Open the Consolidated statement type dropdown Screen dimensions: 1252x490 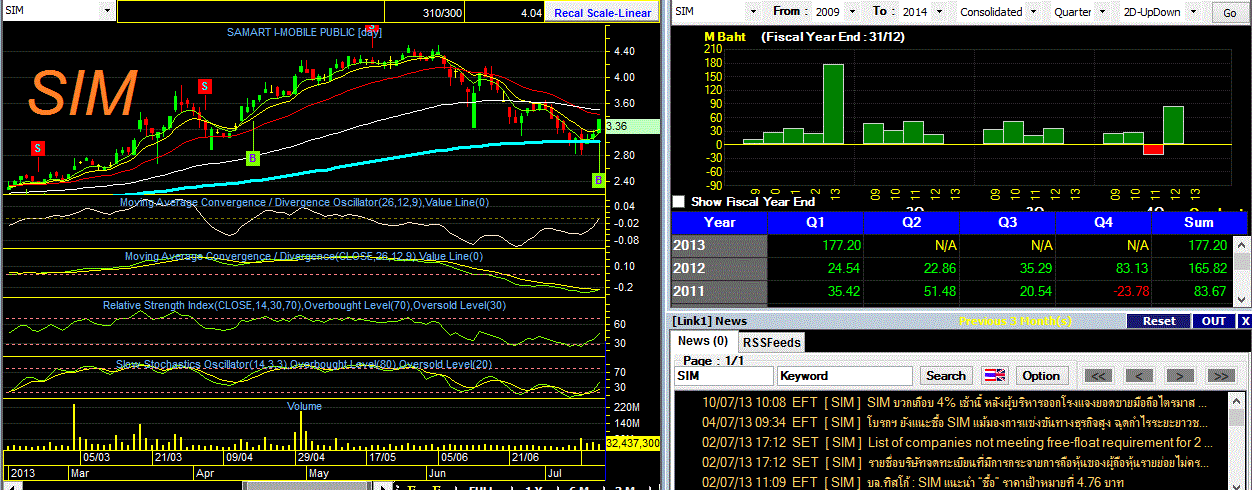tap(1032, 12)
